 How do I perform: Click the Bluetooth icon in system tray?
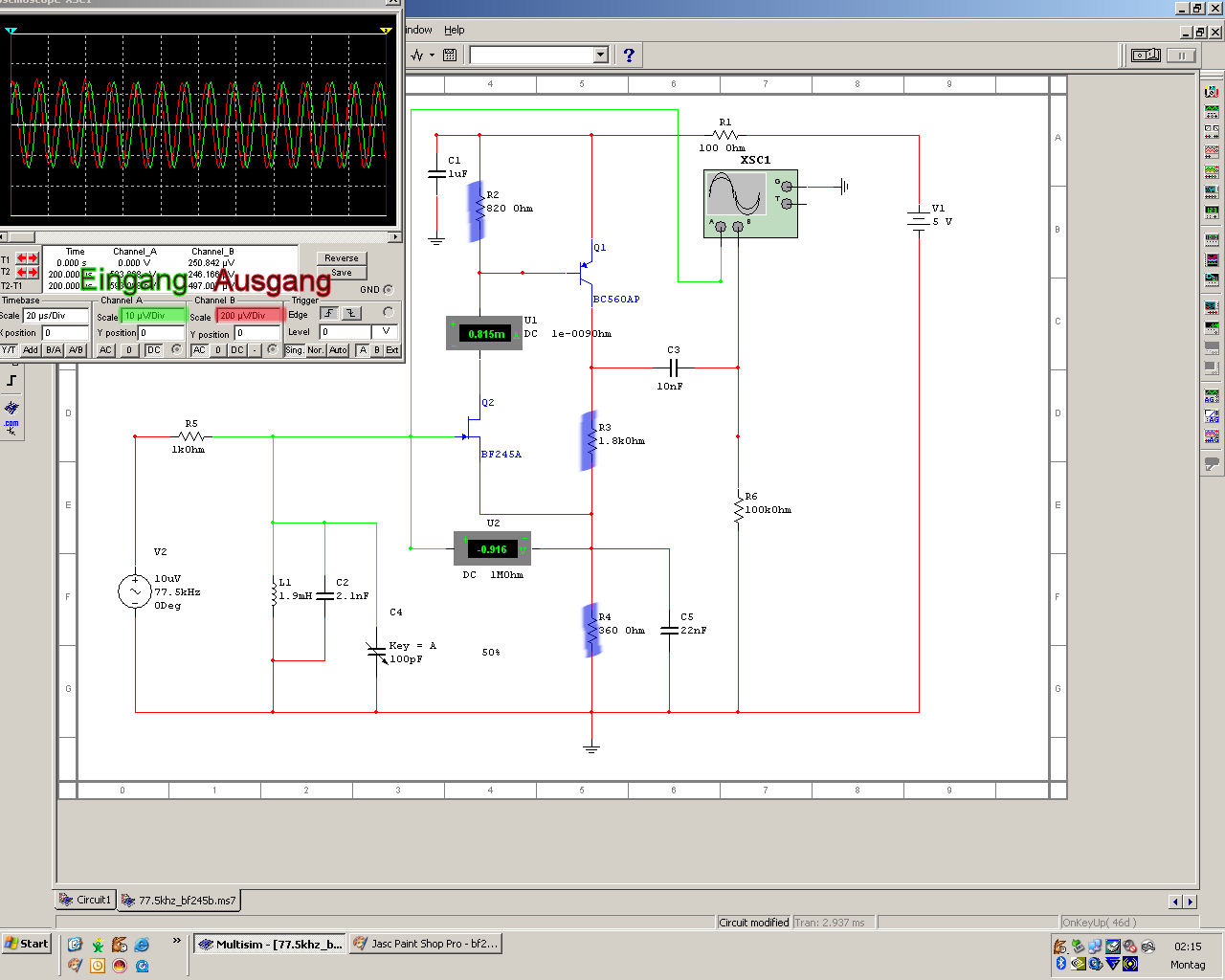click(x=1060, y=964)
